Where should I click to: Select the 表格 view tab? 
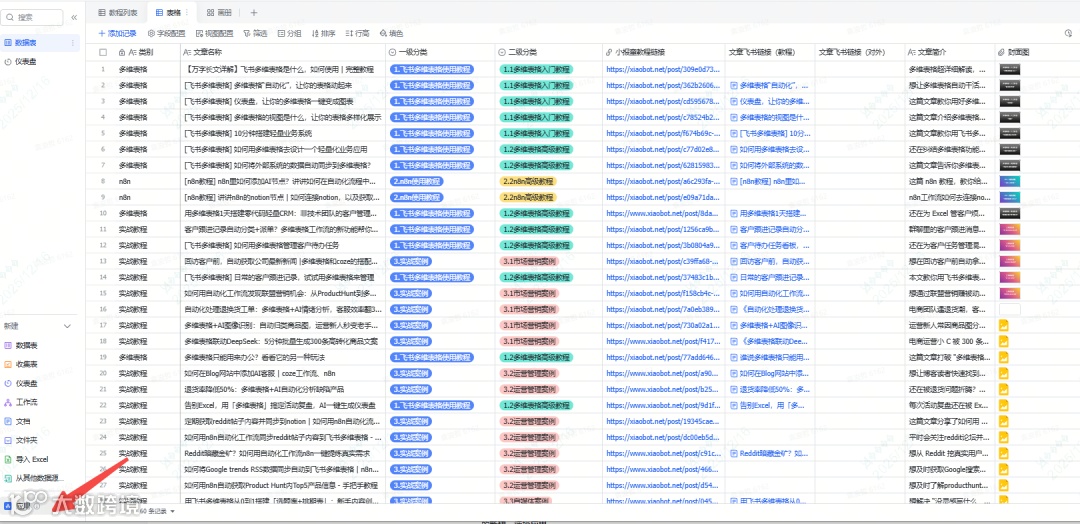[x=168, y=12]
